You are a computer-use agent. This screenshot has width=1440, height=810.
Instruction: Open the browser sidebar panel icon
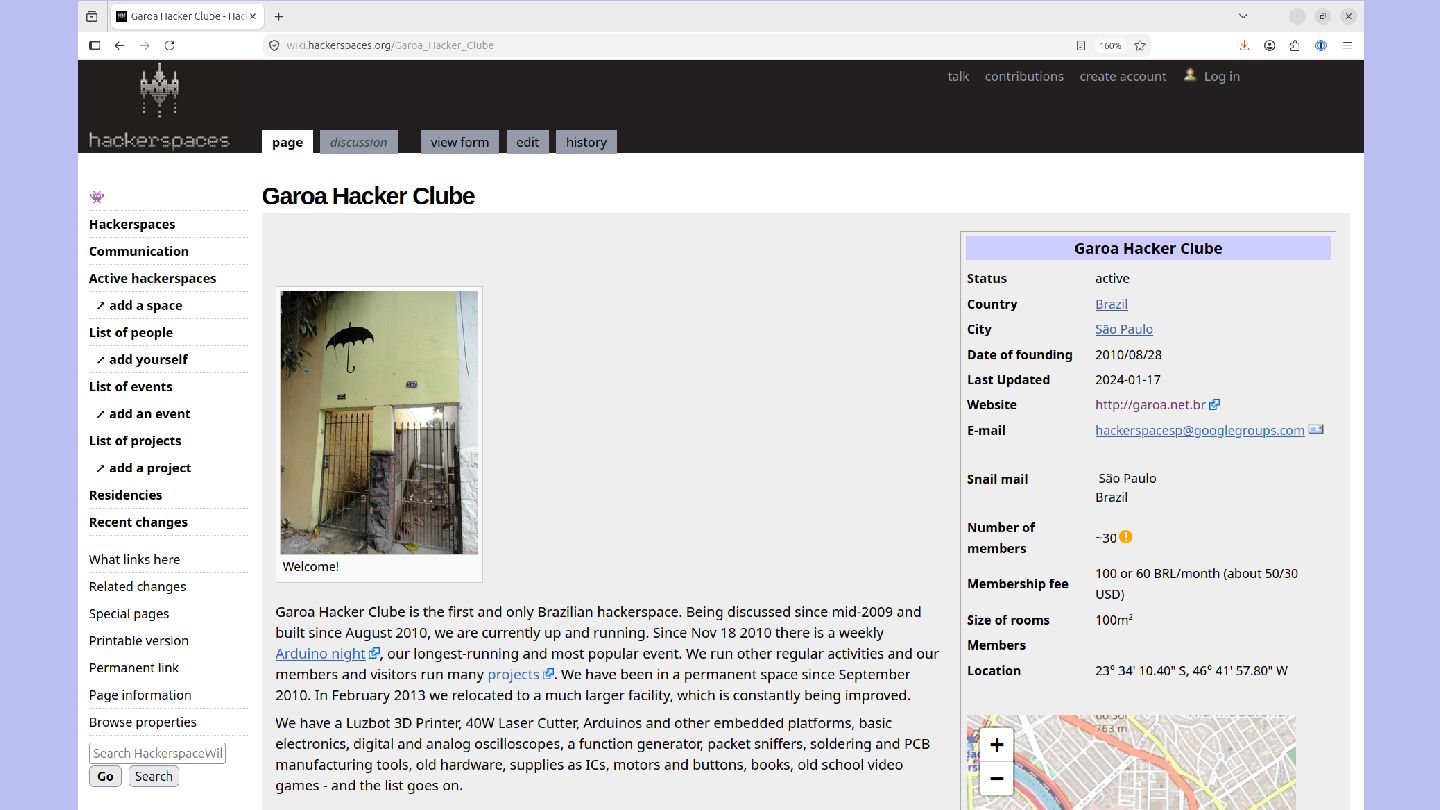coord(95,45)
